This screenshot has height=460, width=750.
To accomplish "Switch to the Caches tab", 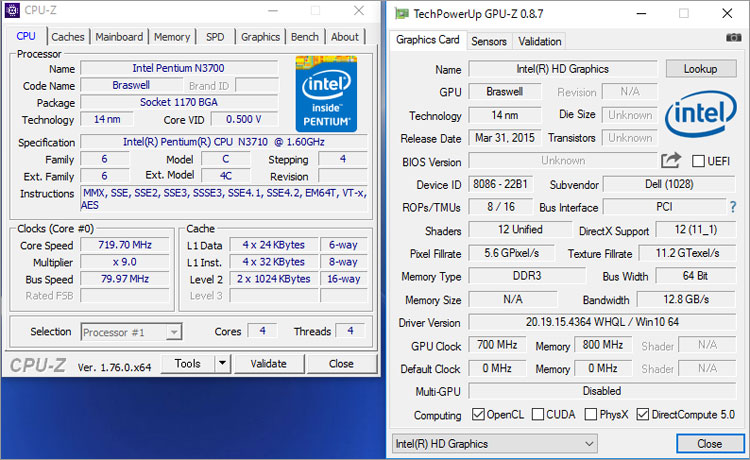I will (x=68, y=37).
